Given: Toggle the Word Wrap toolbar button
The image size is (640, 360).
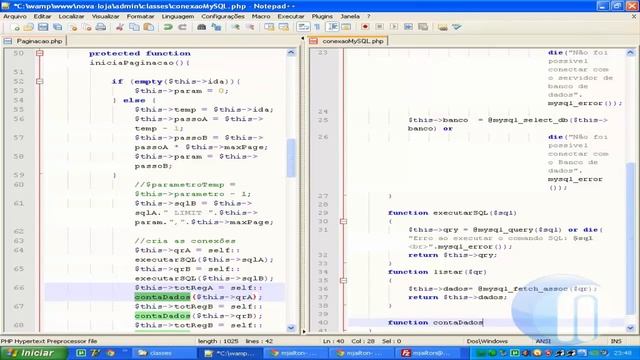Looking at the screenshot, I should (x=303, y=27).
